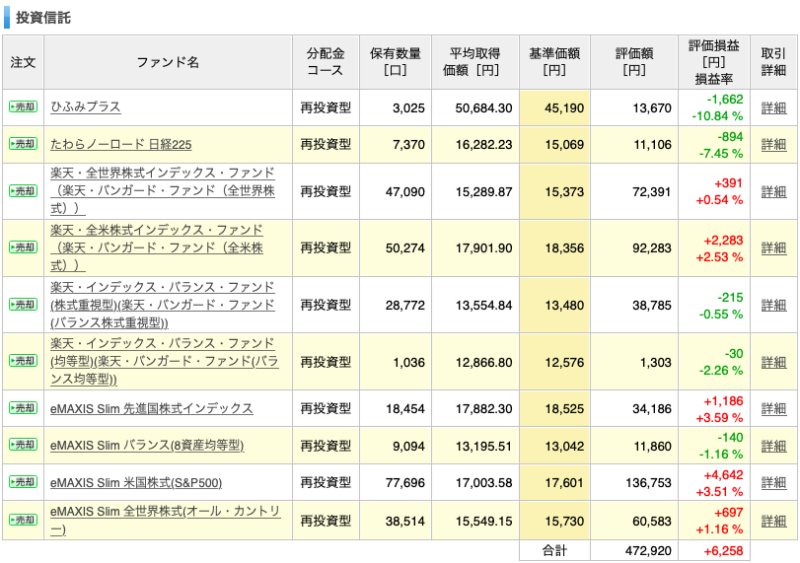800x563 pixels.
Task: Sell eMAXIS Slim 先進国株式インデックス via icon
Action: pyautogui.click(x=22, y=408)
